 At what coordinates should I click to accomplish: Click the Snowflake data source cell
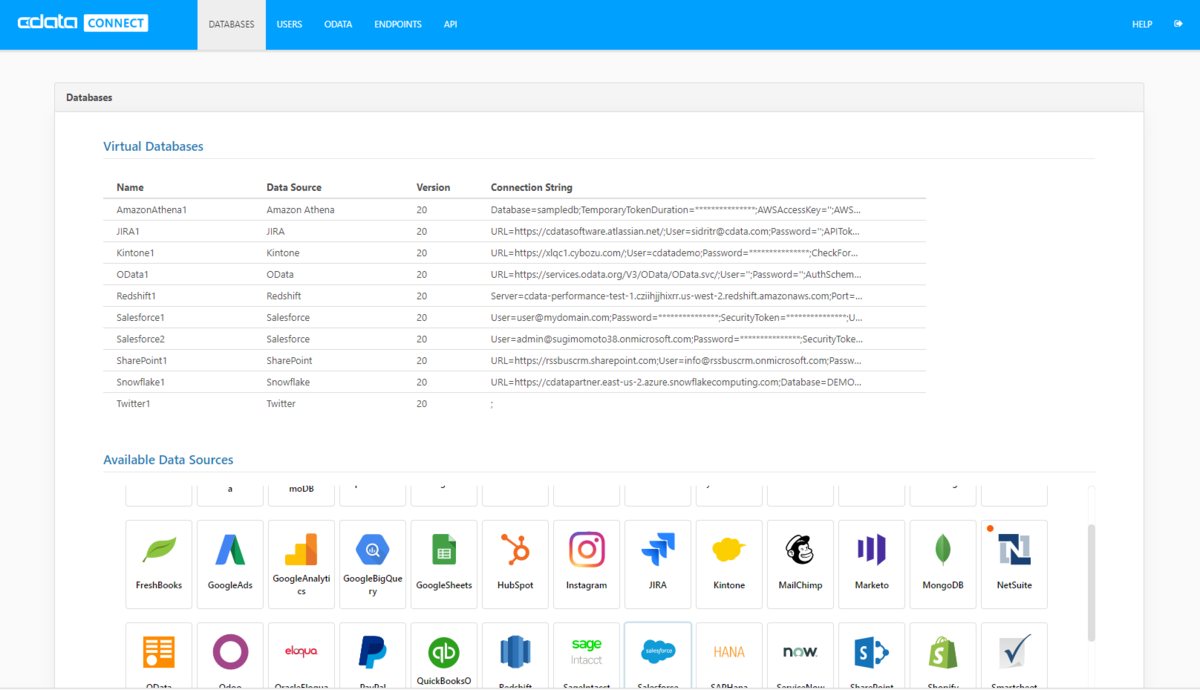click(288, 382)
